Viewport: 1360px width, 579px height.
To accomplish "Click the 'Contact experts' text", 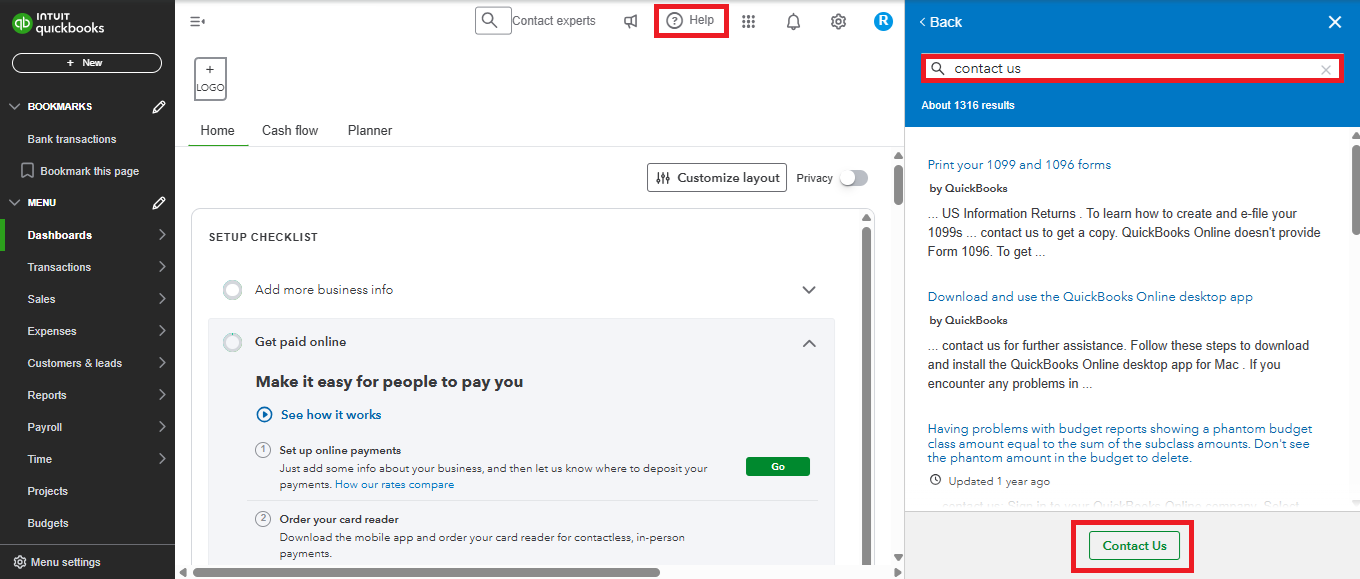I will tap(553, 21).
